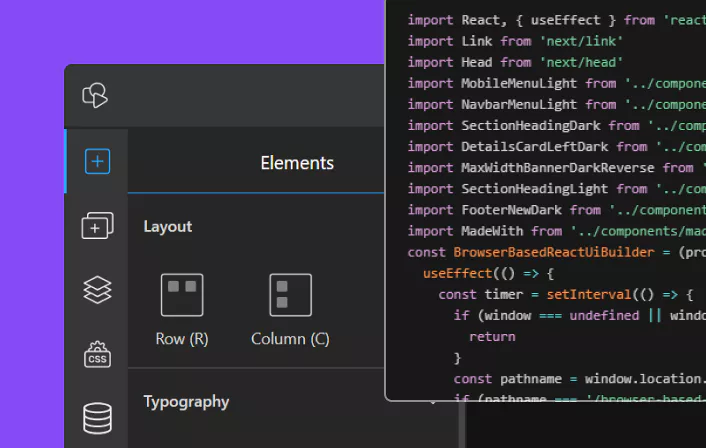Image resolution: width=706 pixels, height=448 pixels.
Task: Open the CSS styles sidebar icon
Action: [97, 354]
